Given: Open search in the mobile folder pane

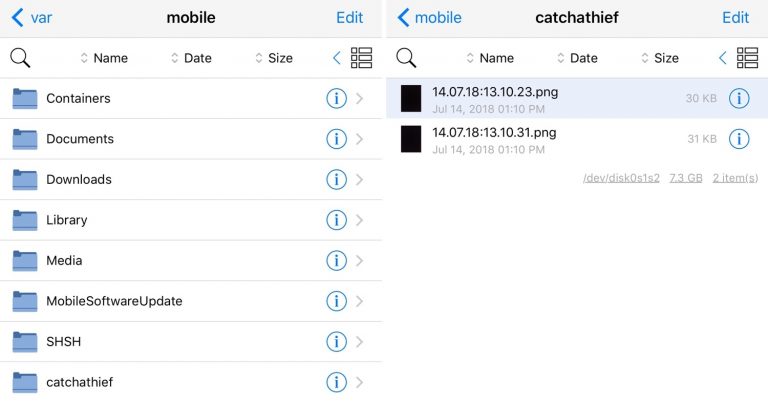Looking at the screenshot, I should click(20, 58).
